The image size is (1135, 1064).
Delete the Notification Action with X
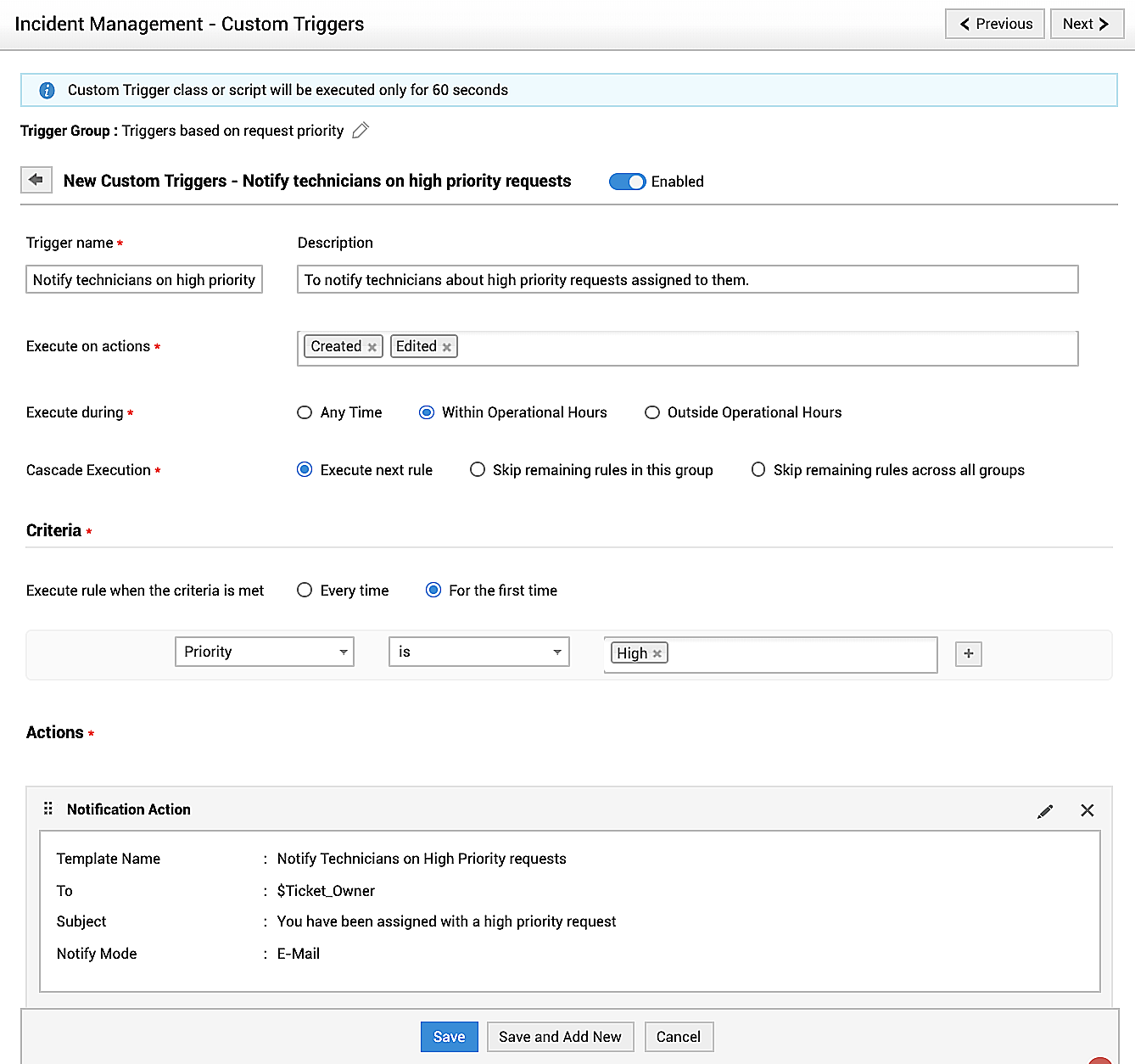coord(1087,810)
